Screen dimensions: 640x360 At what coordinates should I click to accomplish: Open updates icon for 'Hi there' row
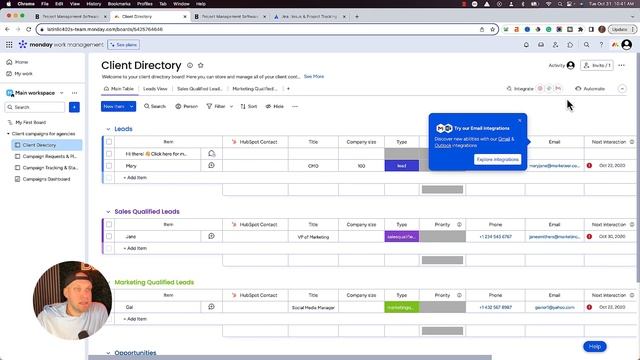211,153
